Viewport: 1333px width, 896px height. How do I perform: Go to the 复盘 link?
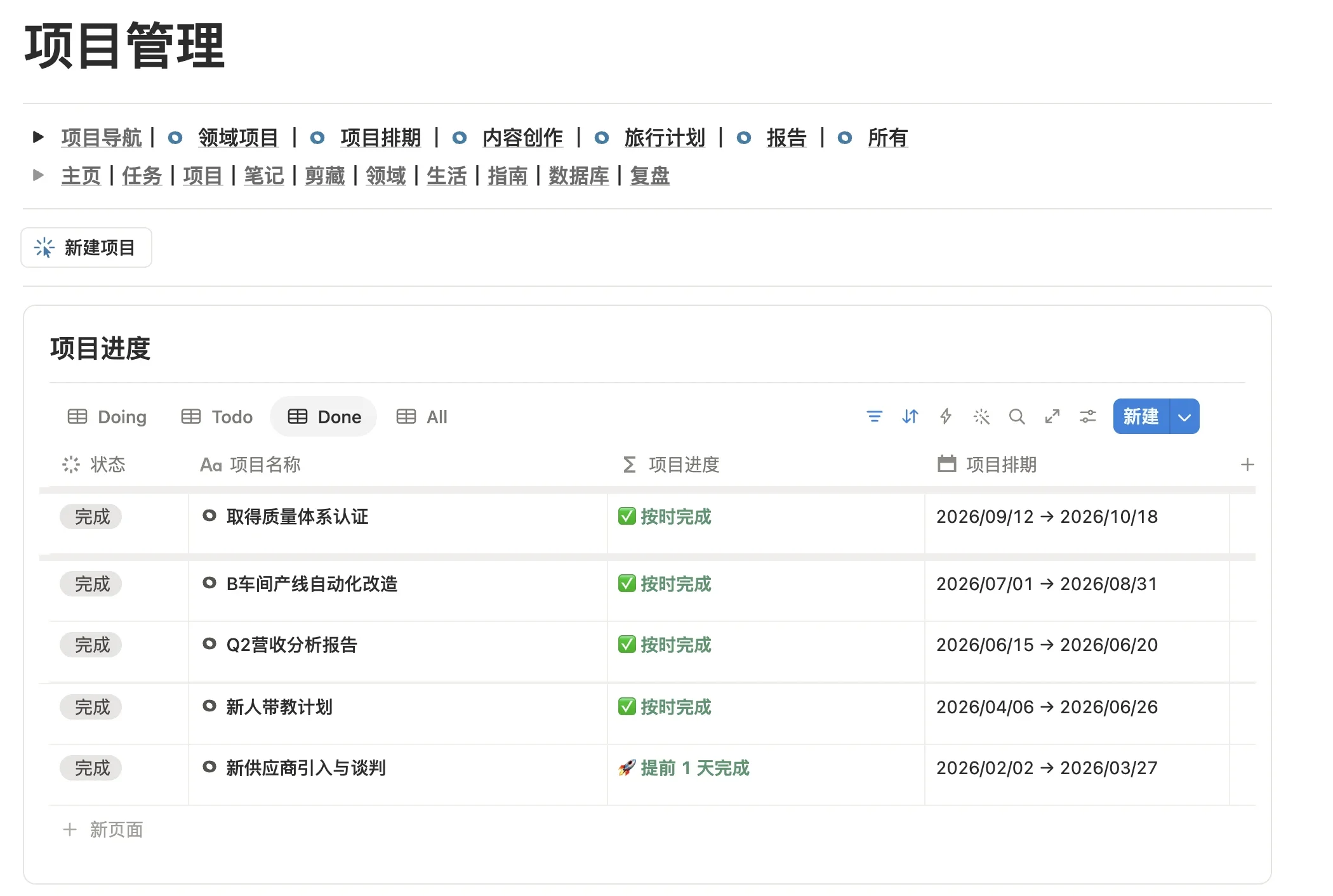(x=650, y=175)
